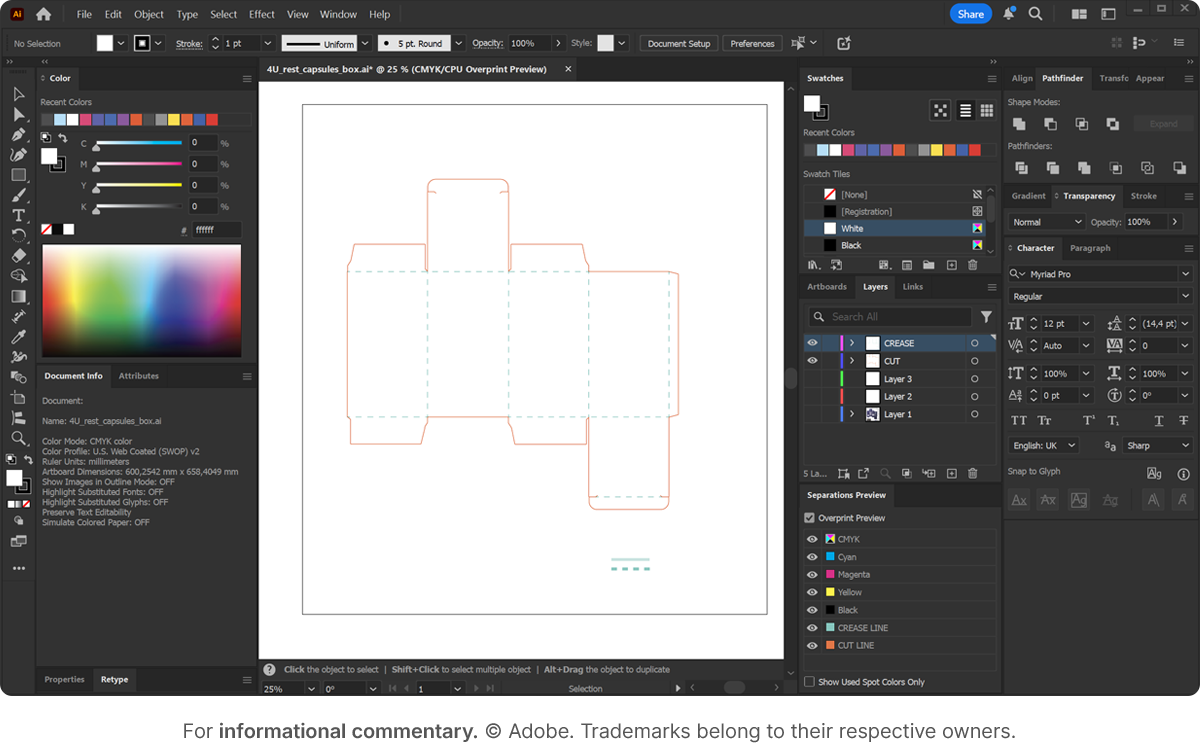Open the Sharp anti-aliasing dropdown
Image resolution: width=1200 pixels, height=743 pixels.
[x=1158, y=446]
